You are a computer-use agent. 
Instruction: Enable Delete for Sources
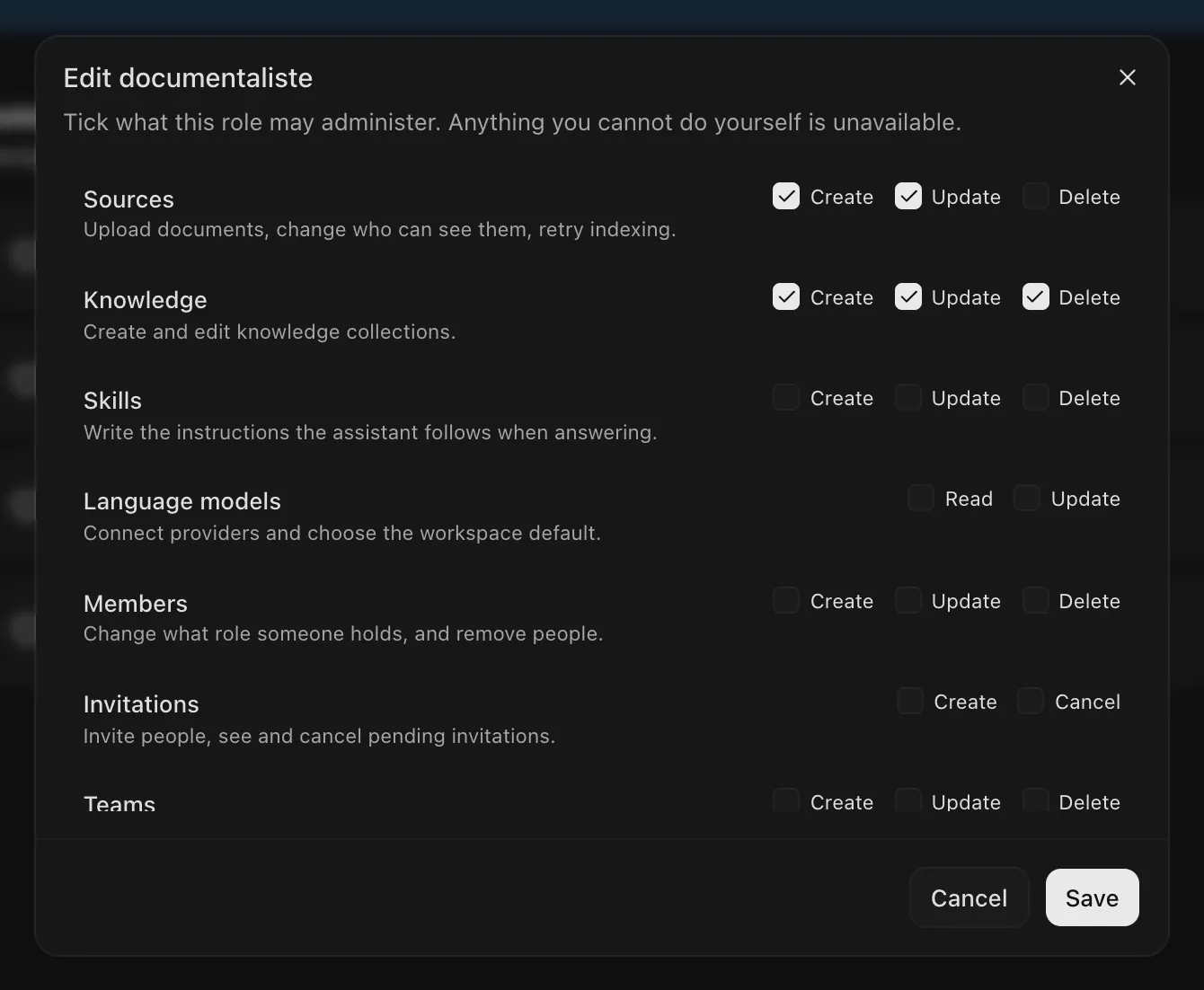tap(1036, 197)
